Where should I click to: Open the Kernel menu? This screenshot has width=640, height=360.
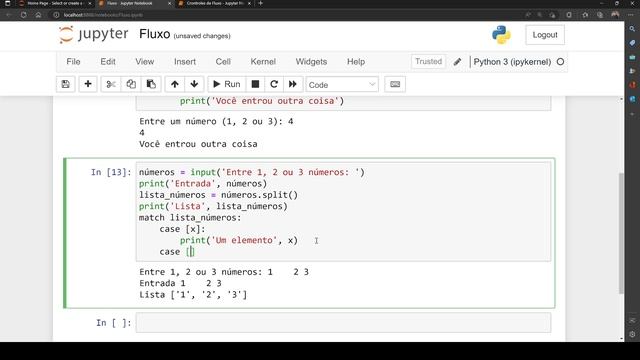(x=263, y=62)
